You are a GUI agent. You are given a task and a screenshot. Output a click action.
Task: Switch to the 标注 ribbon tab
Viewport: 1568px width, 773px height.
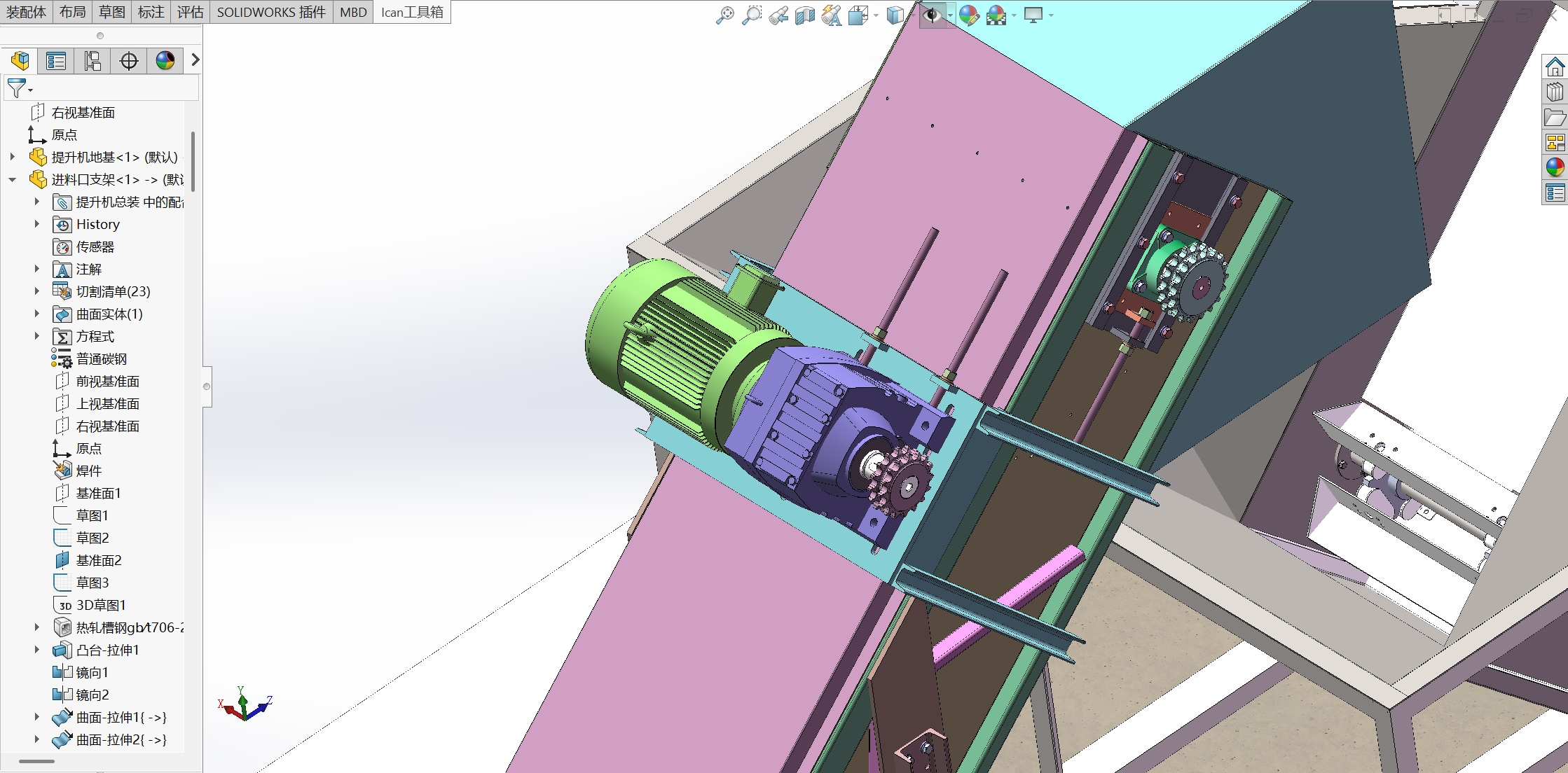click(x=151, y=12)
